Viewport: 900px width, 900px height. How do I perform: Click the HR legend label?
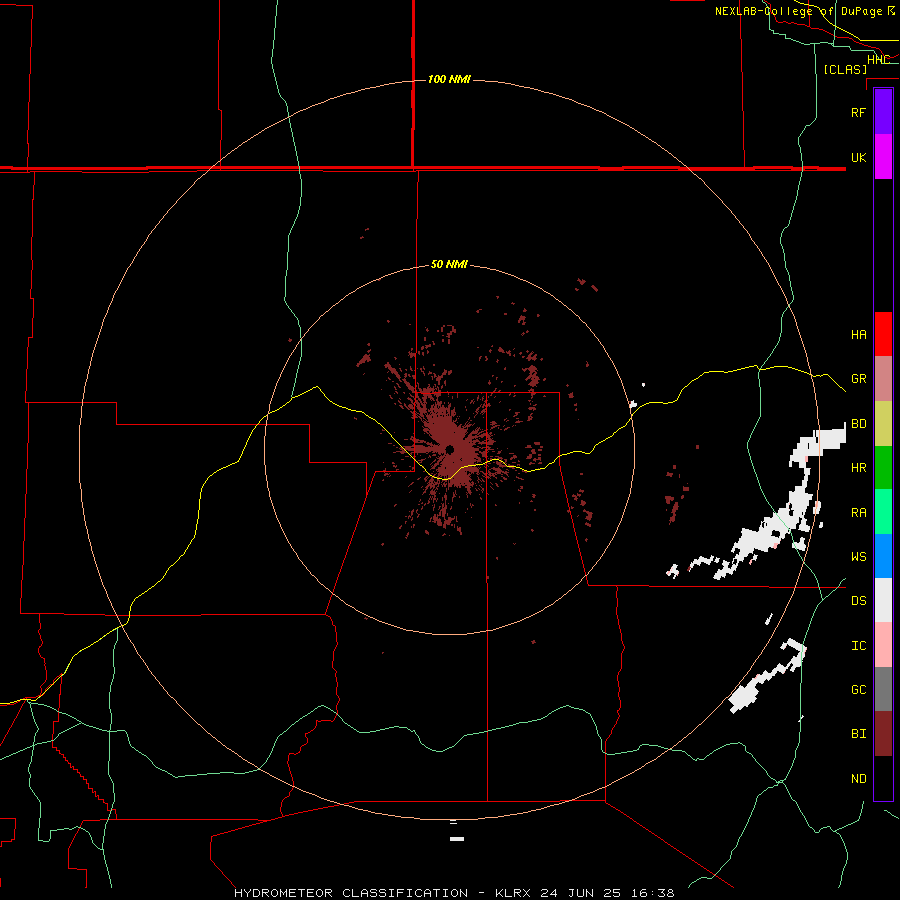858,468
